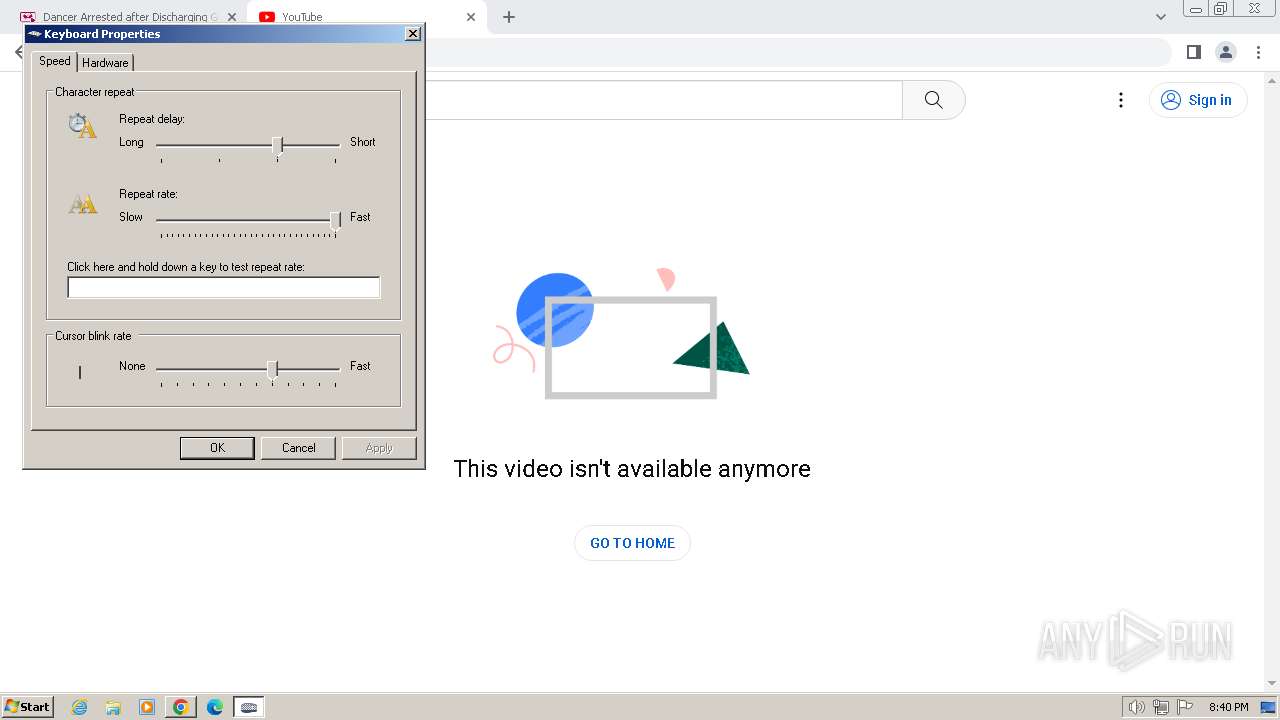
Task: Open the Chrome profile menu
Action: click(x=1225, y=52)
